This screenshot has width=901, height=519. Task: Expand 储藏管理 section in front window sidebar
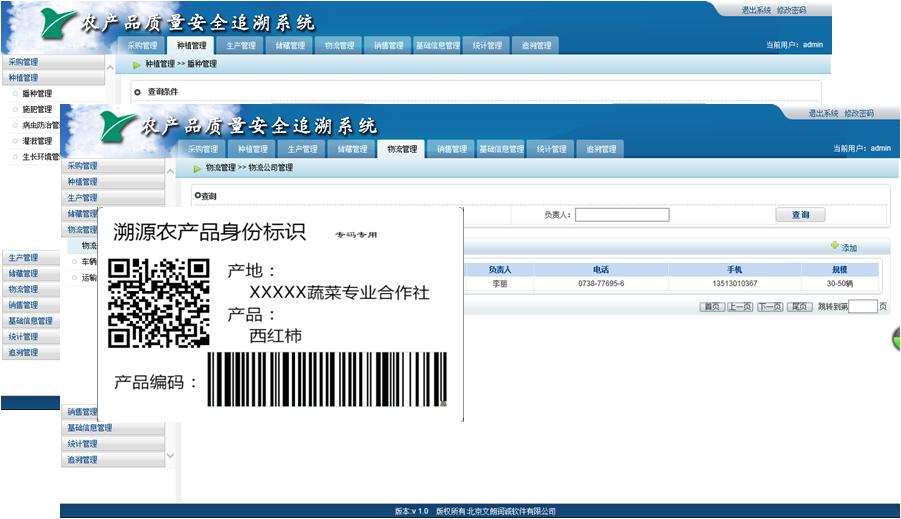(x=80, y=214)
